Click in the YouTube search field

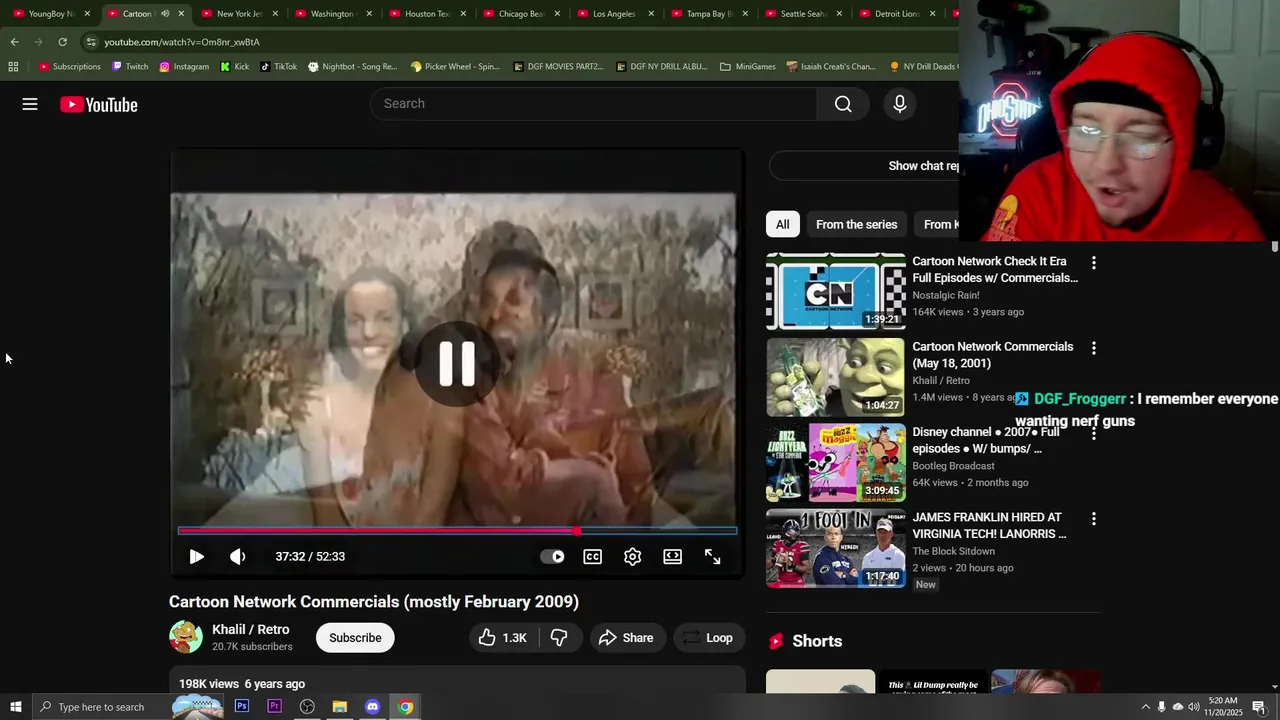594,104
